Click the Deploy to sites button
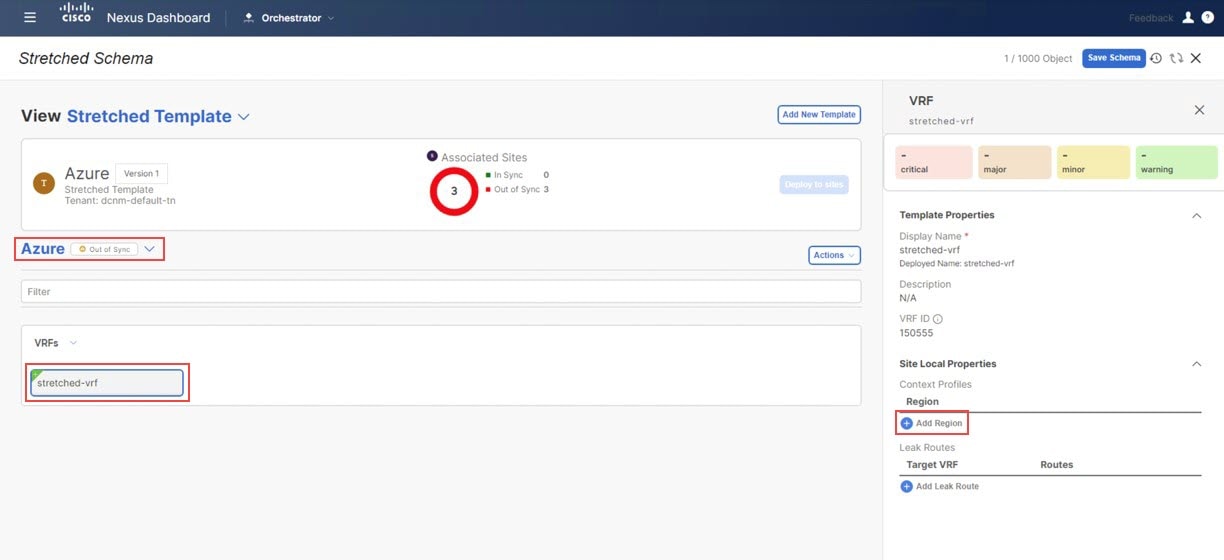Screen dimensions: 1224x560 pos(814,184)
